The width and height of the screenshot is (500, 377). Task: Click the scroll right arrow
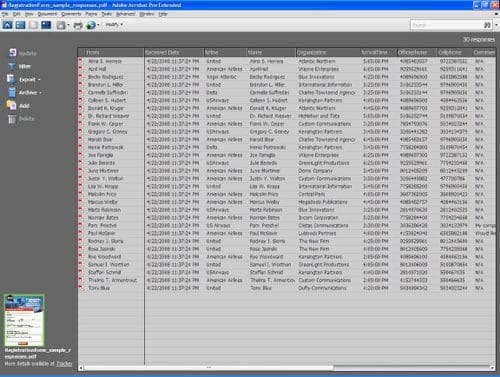[493, 368]
